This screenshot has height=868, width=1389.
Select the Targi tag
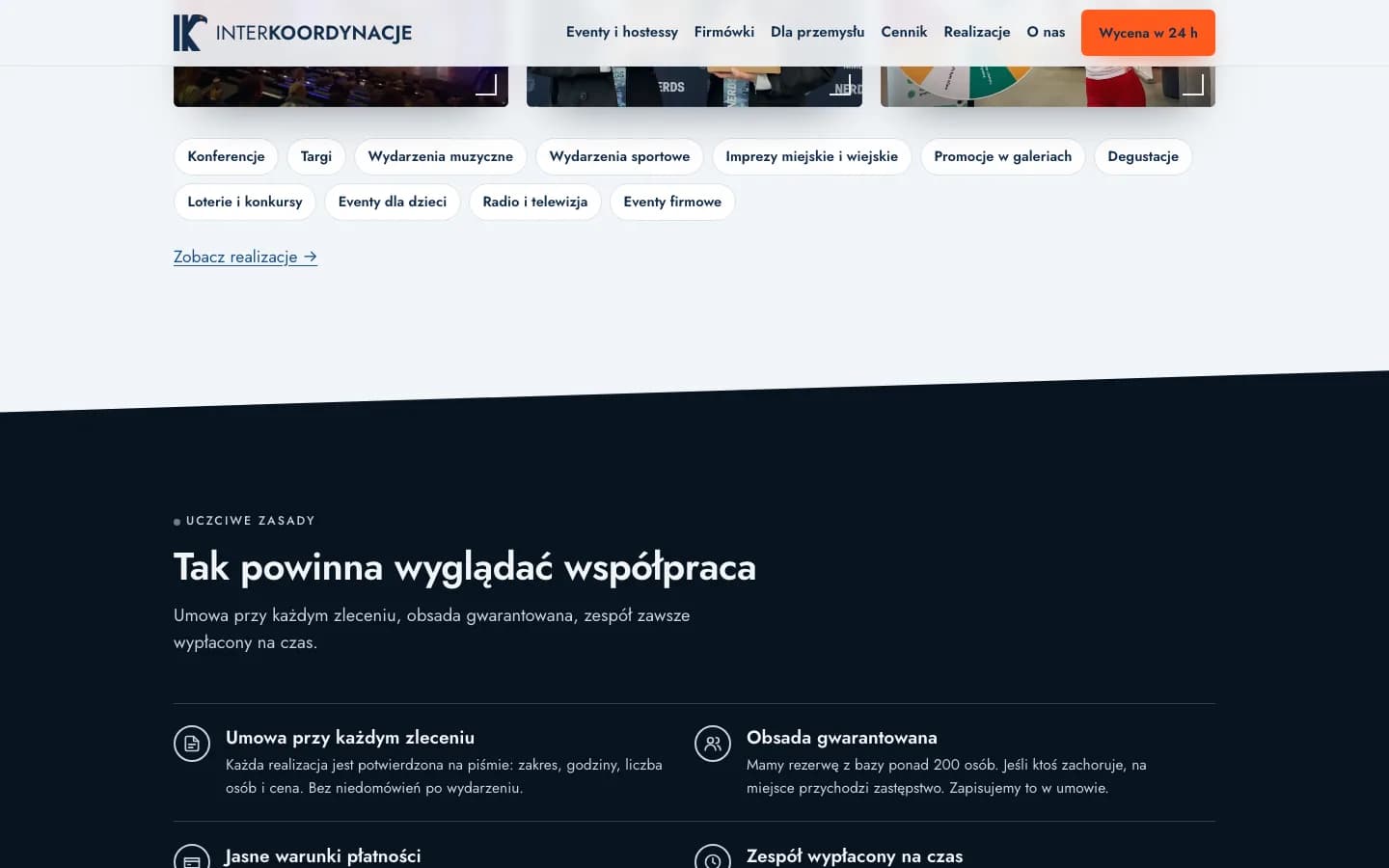(316, 156)
